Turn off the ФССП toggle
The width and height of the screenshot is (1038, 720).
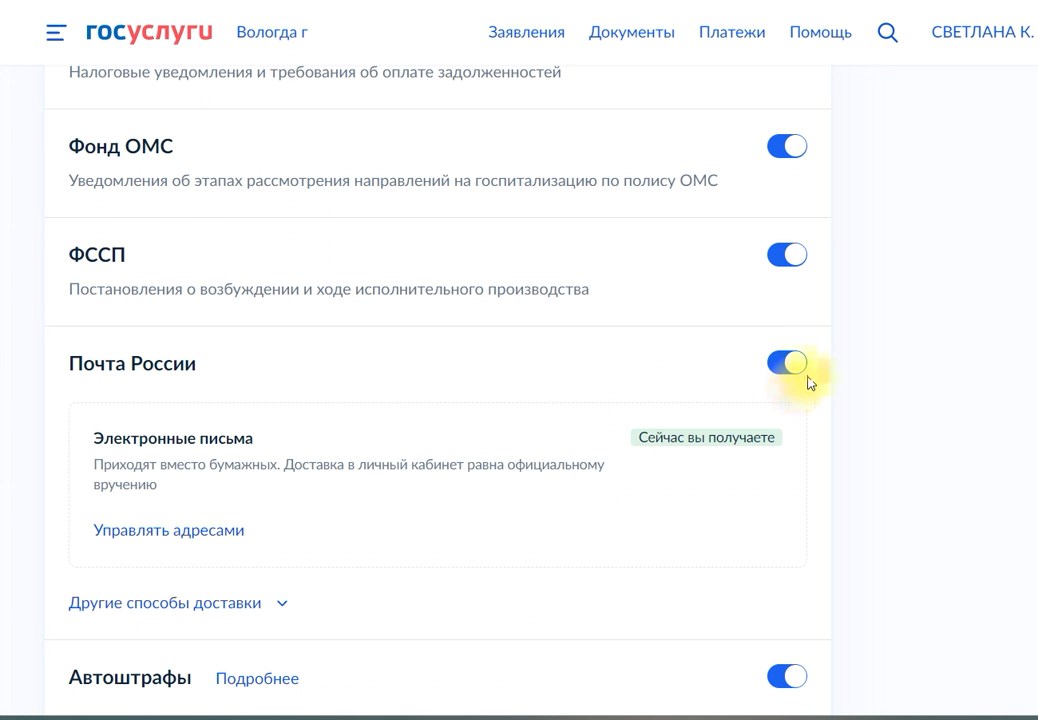pyautogui.click(x=786, y=255)
